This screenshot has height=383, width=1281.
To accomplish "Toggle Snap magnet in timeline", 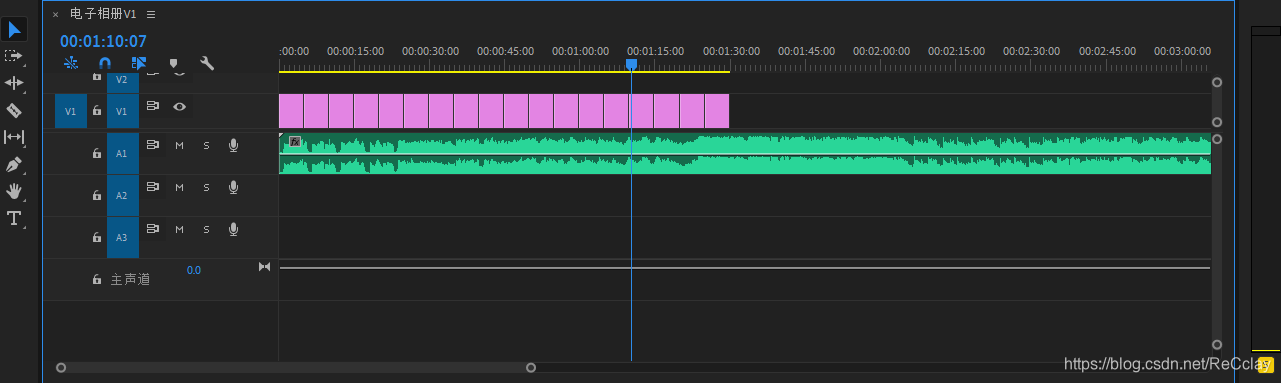I will pyautogui.click(x=105, y=63).
